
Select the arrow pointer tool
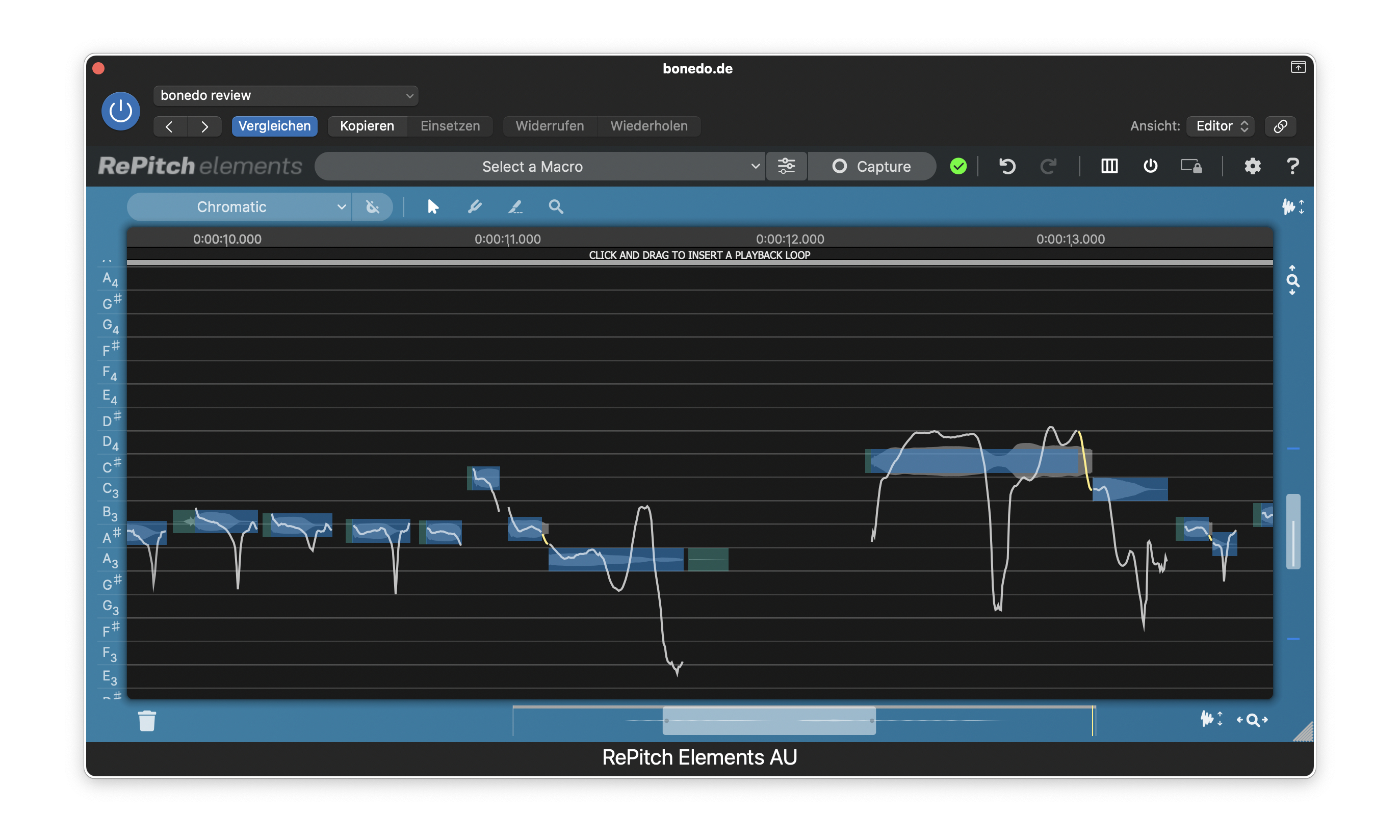point(432,206)
